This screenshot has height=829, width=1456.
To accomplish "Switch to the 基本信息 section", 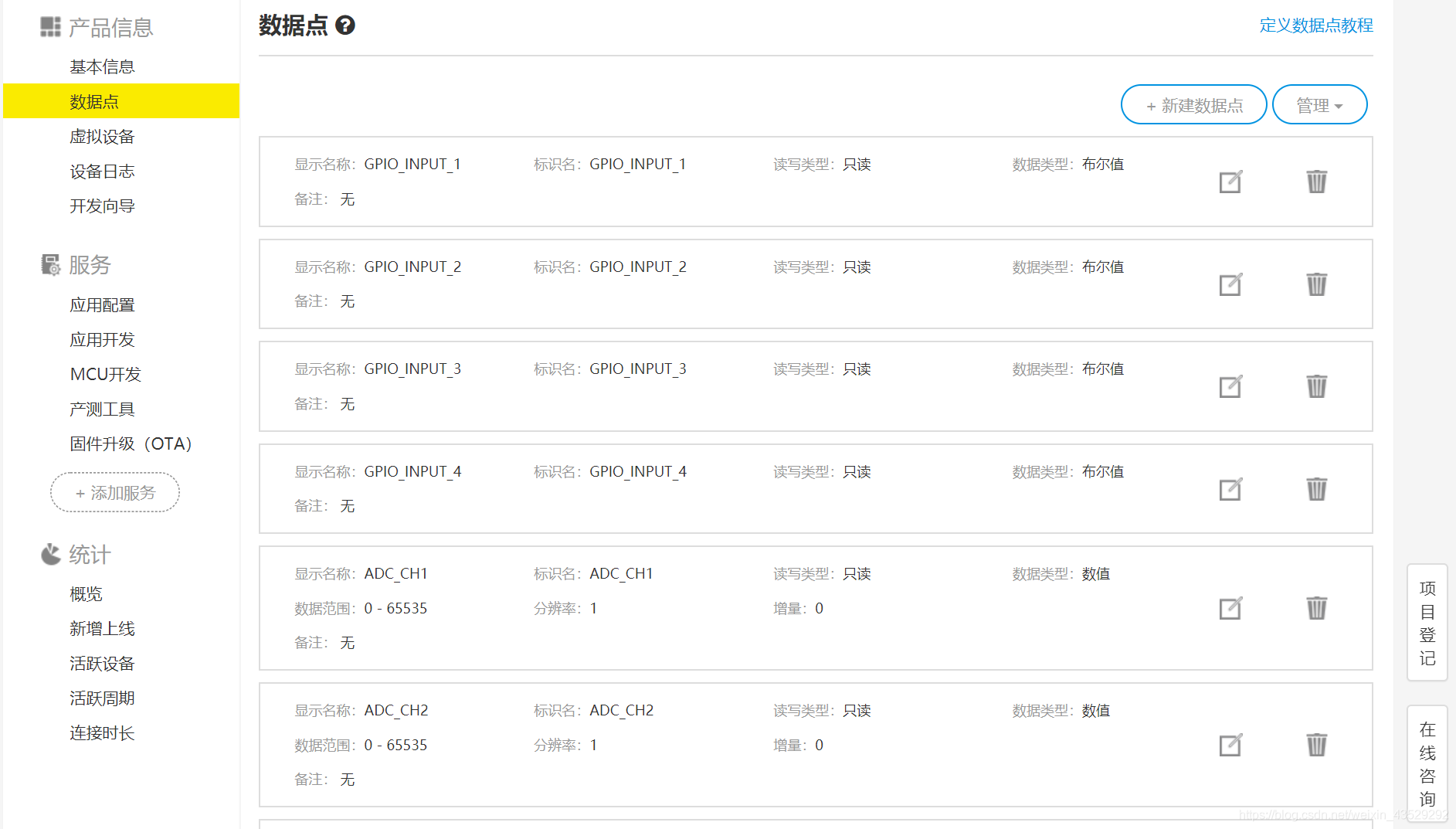I will 102,66.
